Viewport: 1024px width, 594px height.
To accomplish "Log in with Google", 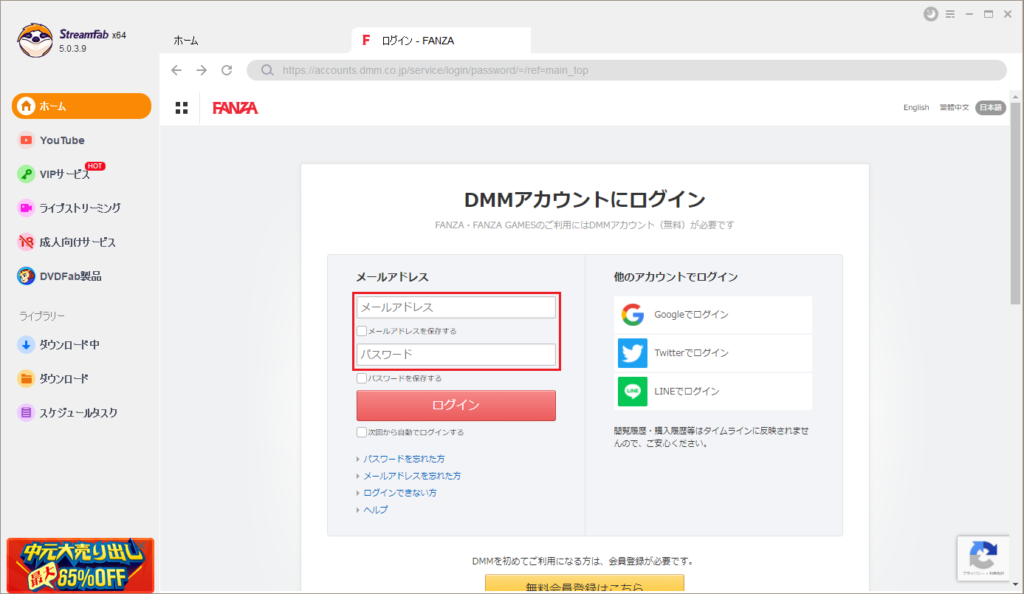I will (x=713, y=315).
